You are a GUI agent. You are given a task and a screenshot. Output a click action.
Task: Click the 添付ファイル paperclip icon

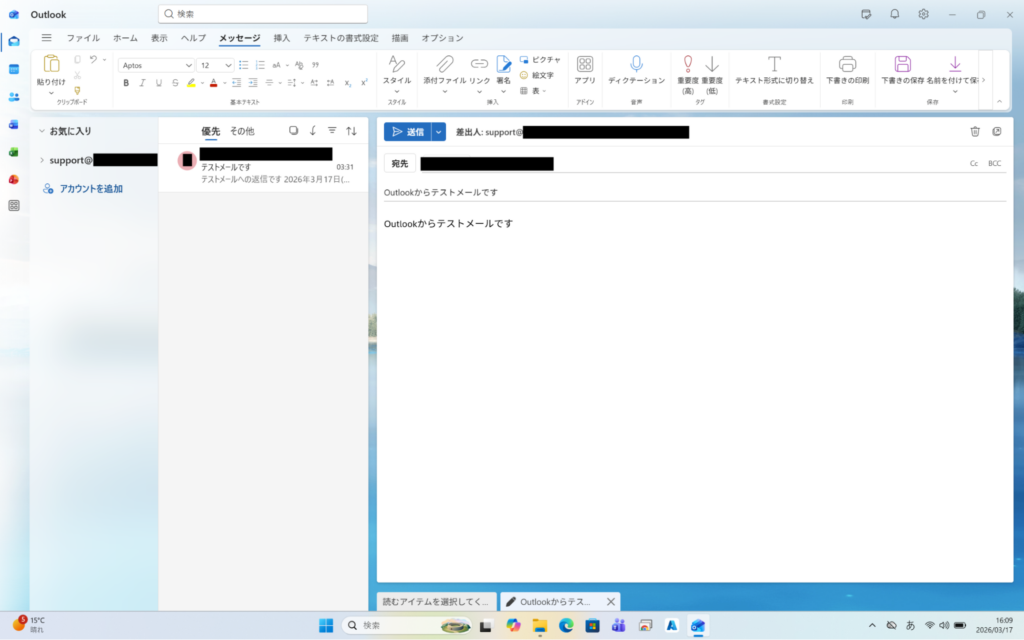pyautogui.click(x=444, y=64)
